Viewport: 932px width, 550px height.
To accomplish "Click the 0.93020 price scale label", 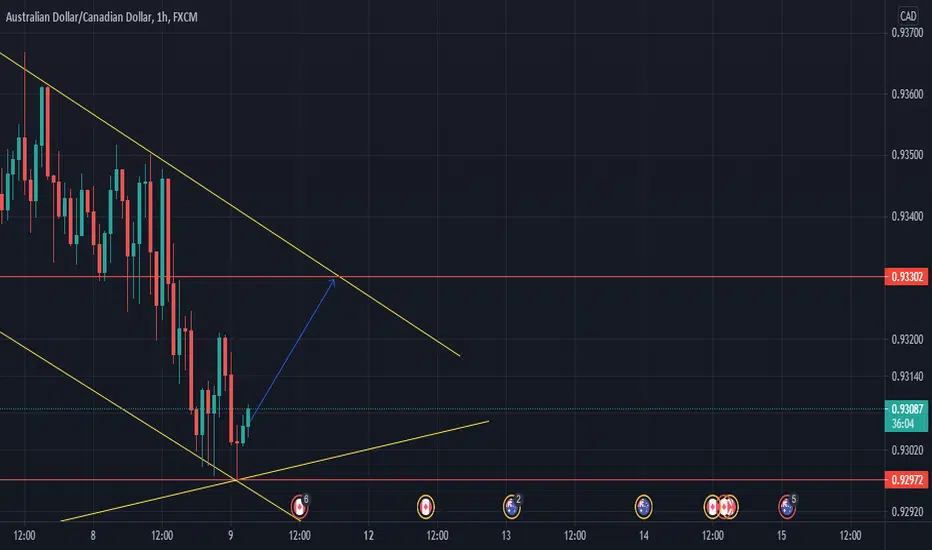I will tap(907, 450).
